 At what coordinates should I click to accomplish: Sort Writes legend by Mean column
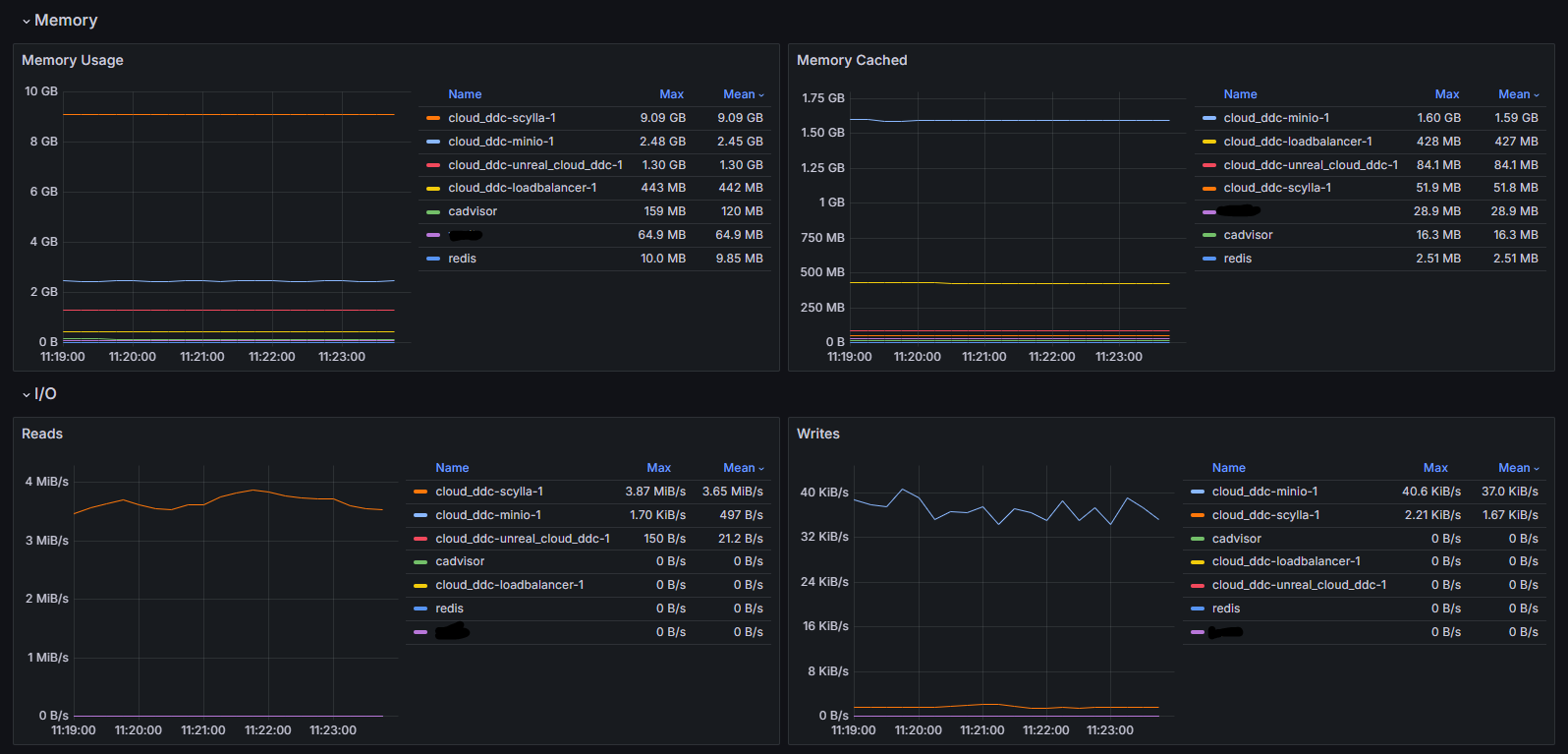pyautogui.click(x=1513, y=468)
